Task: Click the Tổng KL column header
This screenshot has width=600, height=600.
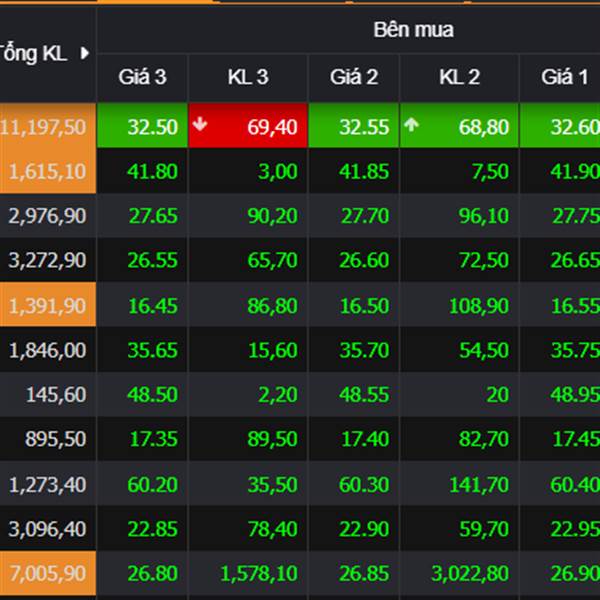Action: click(35, 53)
